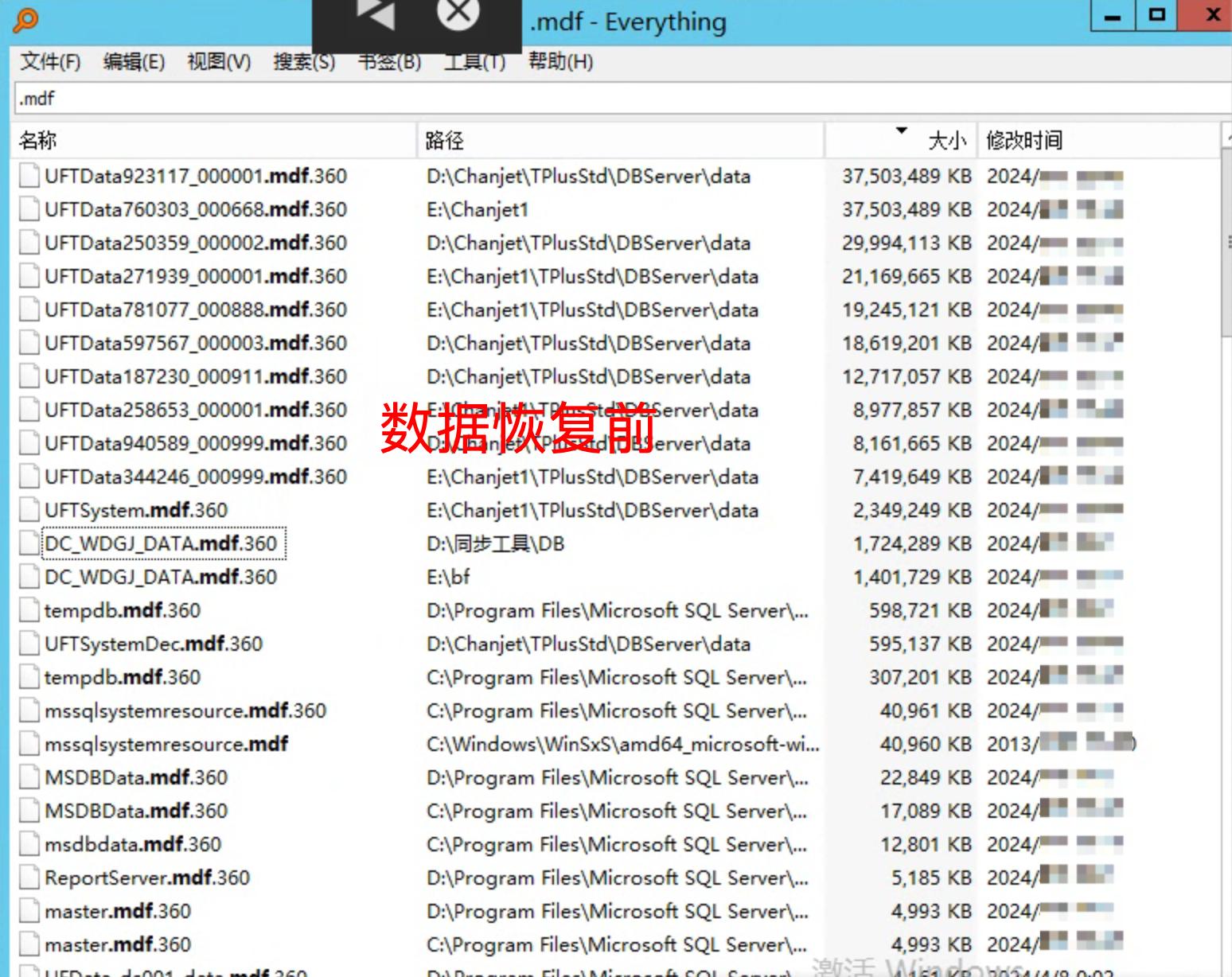Open the 工具(T) menu
The width and height of the screenshot is (1232, 977).
(x=474, y=61)
